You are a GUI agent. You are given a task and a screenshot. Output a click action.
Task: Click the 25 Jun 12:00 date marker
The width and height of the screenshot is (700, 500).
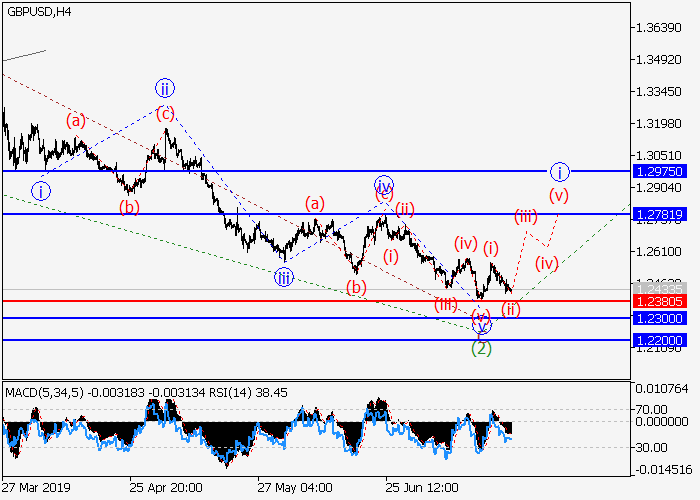click(422, 487)
